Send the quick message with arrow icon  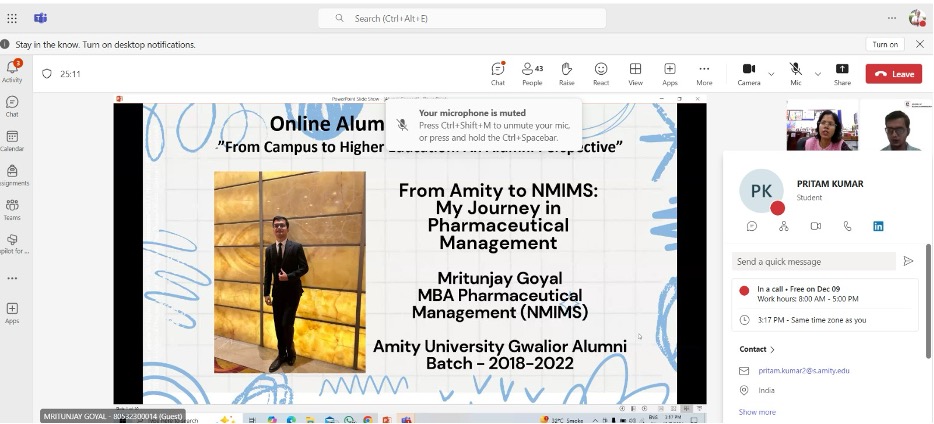point(908,261)
